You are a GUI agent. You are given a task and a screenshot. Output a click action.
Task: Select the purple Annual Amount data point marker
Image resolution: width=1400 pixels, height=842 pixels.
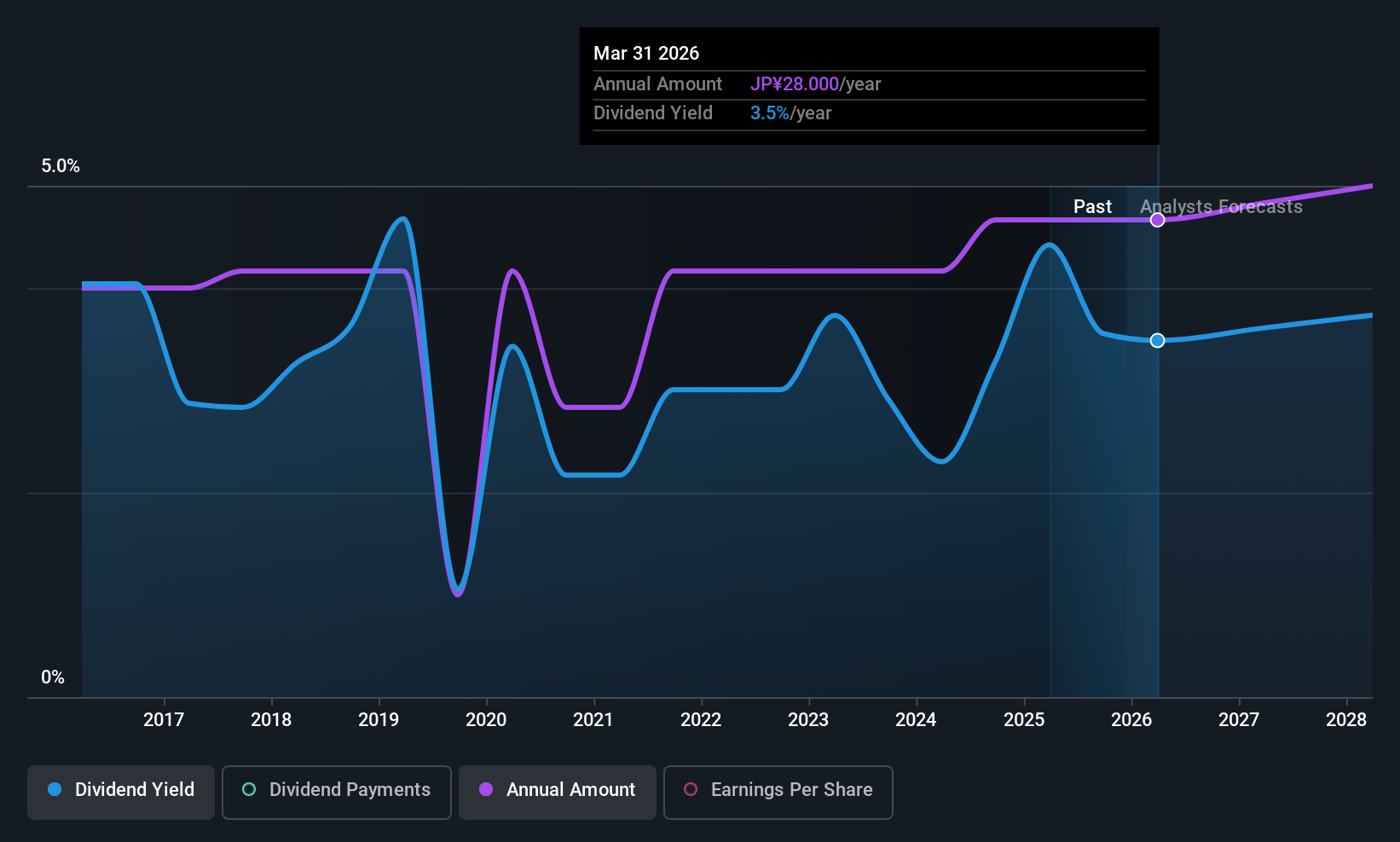click(1157, 220)
